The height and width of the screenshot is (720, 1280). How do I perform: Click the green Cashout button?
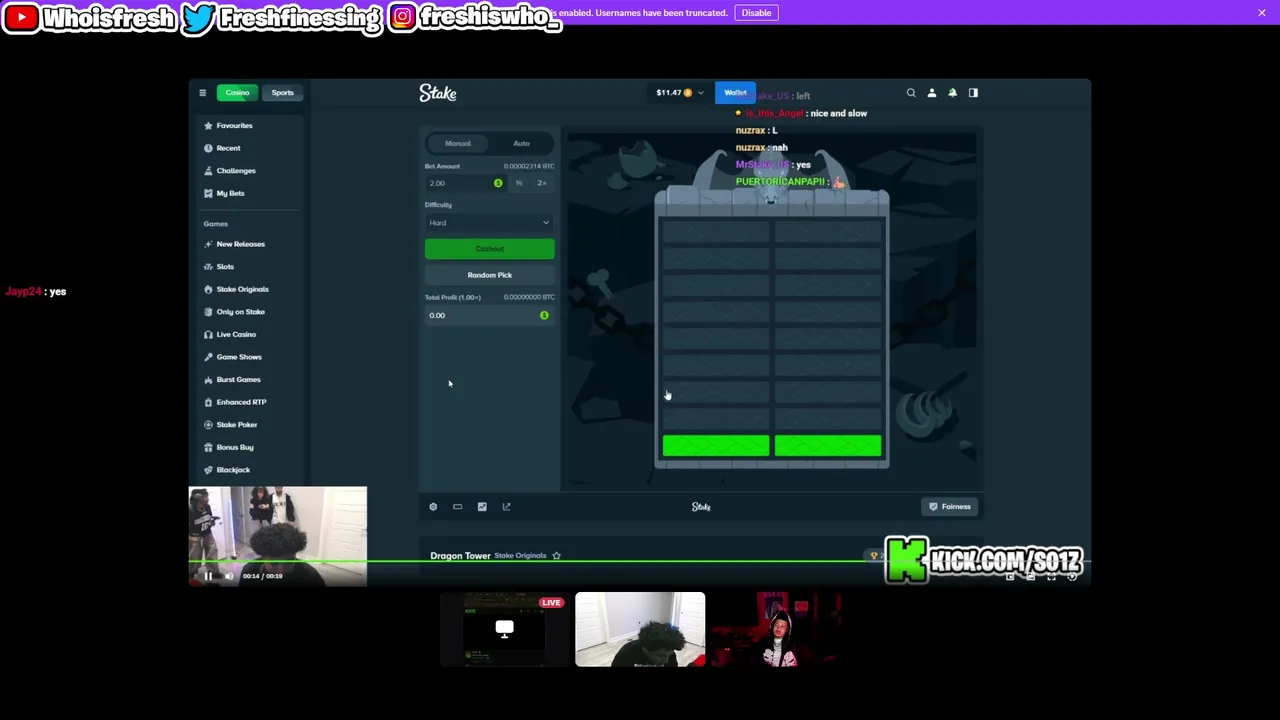490,249
